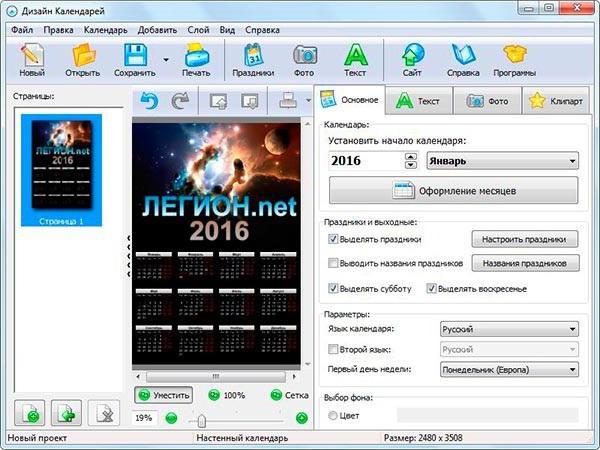Switch to the Клипарт tab
The image size is (600, 450).
(x=556, y=101)
